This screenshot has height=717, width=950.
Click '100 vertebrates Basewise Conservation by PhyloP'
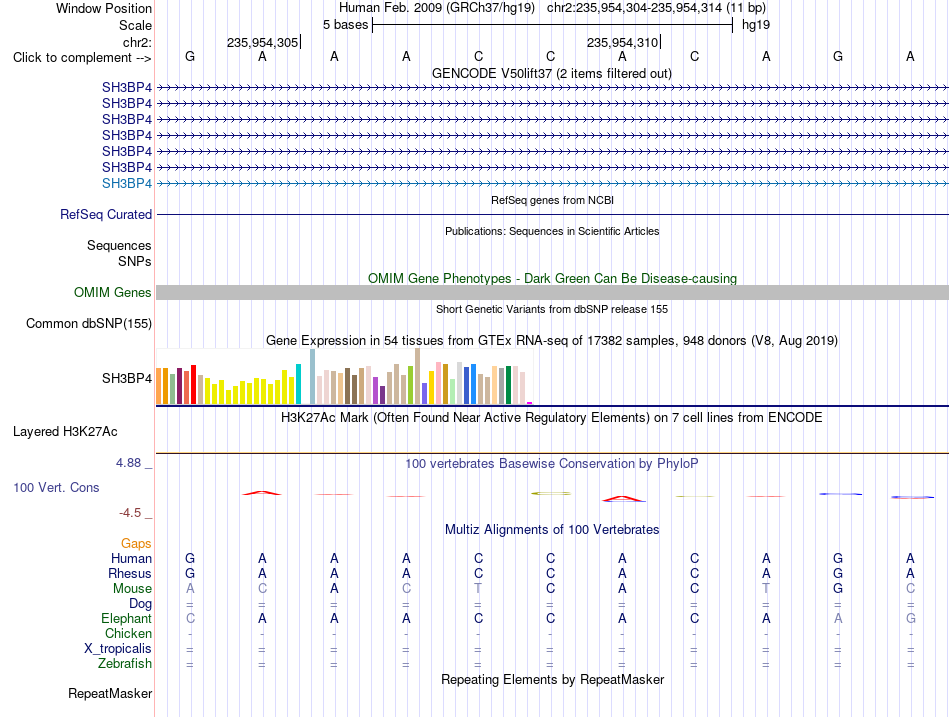click(552, 464)
